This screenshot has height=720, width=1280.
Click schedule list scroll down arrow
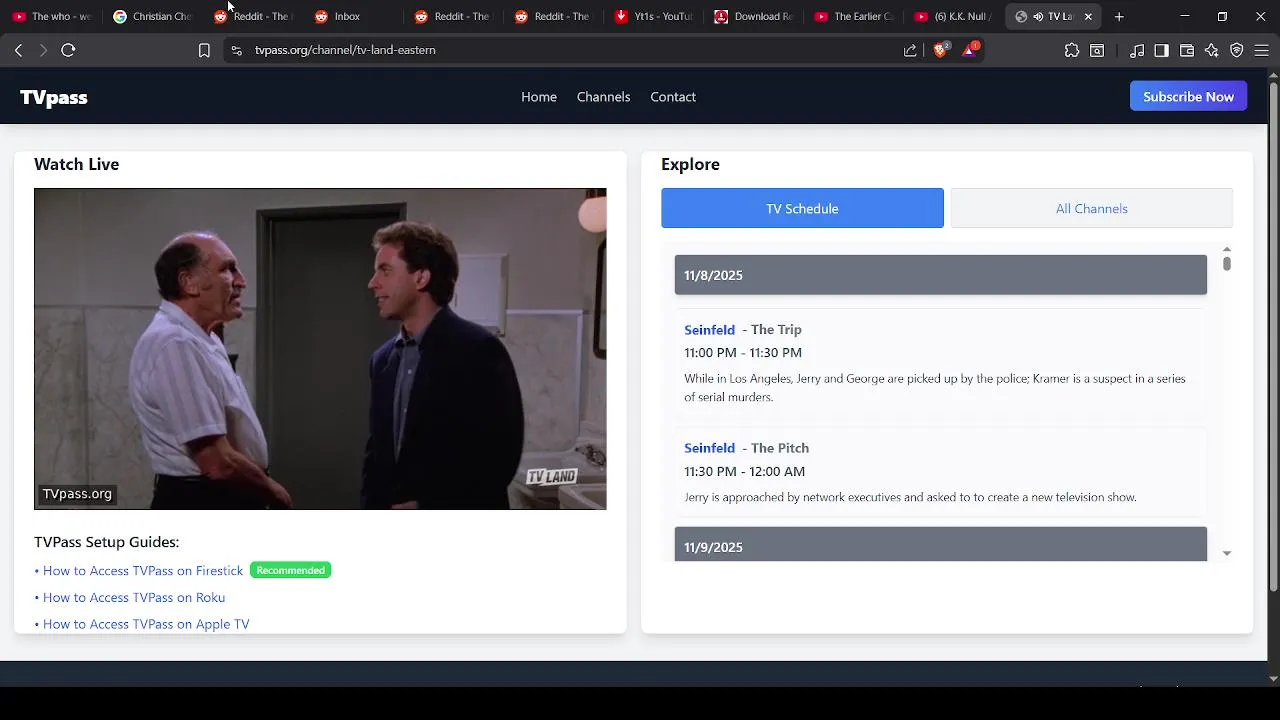pyautogui.click(x=1226, y=553)
